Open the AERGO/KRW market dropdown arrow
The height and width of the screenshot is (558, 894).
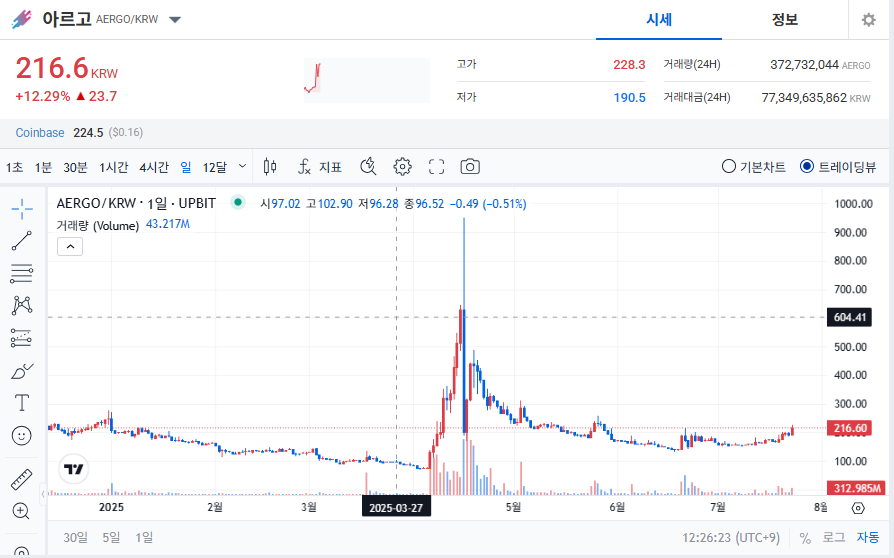coord(175,20)
